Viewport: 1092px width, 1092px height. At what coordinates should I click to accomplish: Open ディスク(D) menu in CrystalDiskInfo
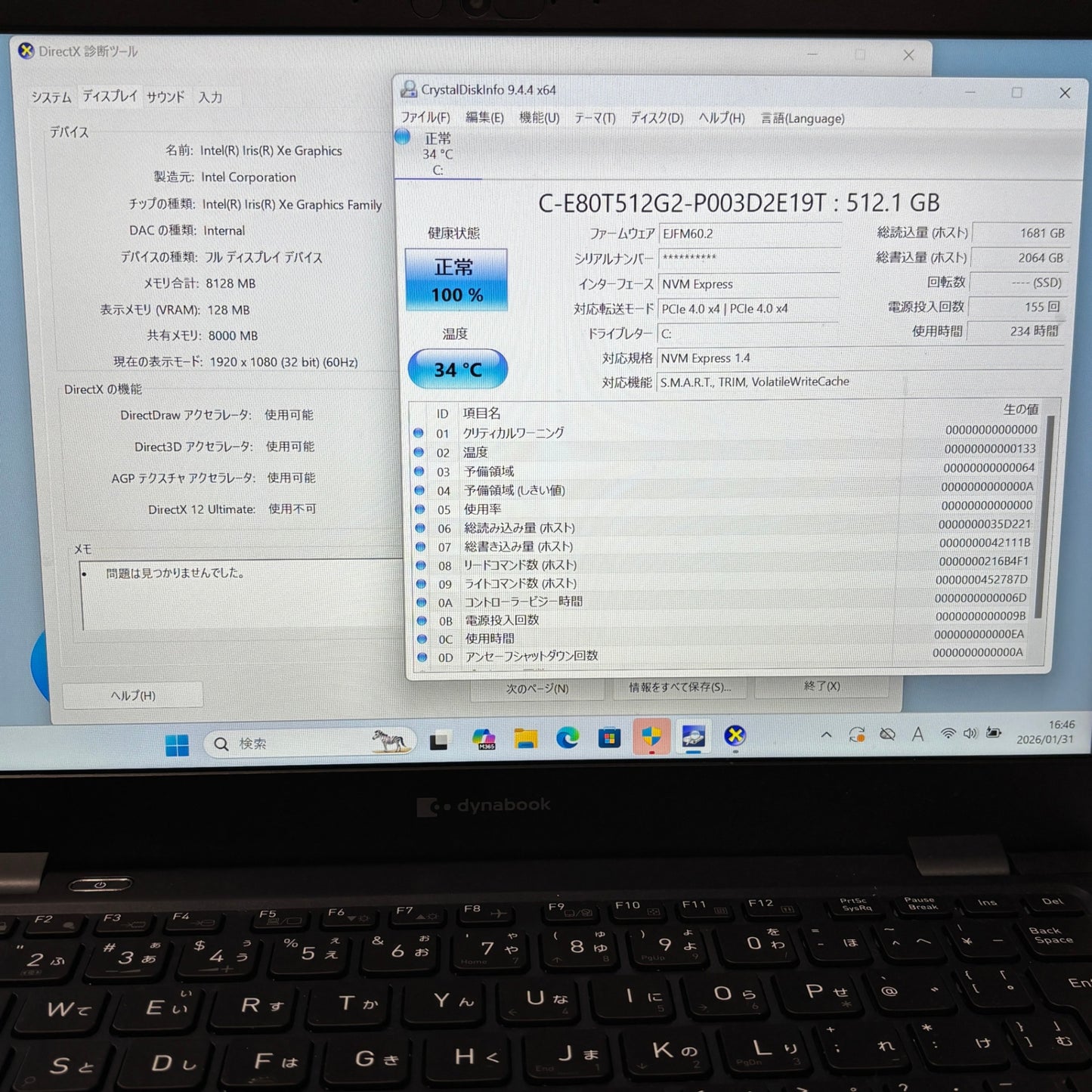pos(657,118)
